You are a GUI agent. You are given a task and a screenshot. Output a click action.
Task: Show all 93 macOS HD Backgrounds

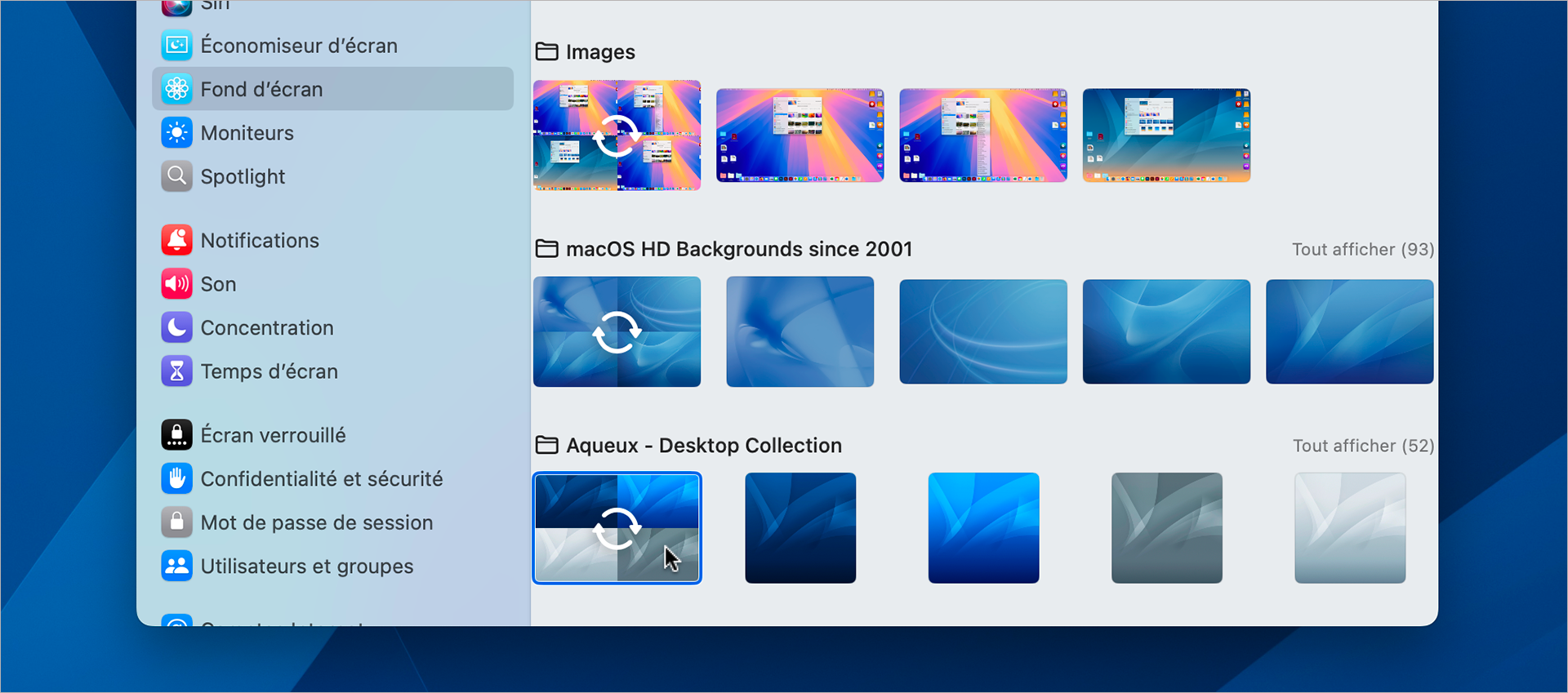coord(1362,250)
